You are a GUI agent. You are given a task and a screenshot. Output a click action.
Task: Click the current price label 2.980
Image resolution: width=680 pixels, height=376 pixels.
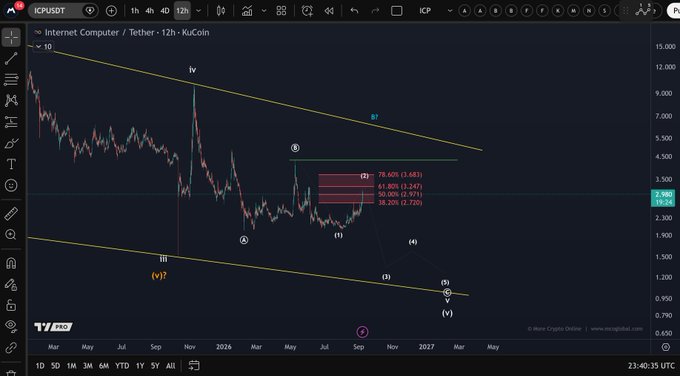coord(664,198)
